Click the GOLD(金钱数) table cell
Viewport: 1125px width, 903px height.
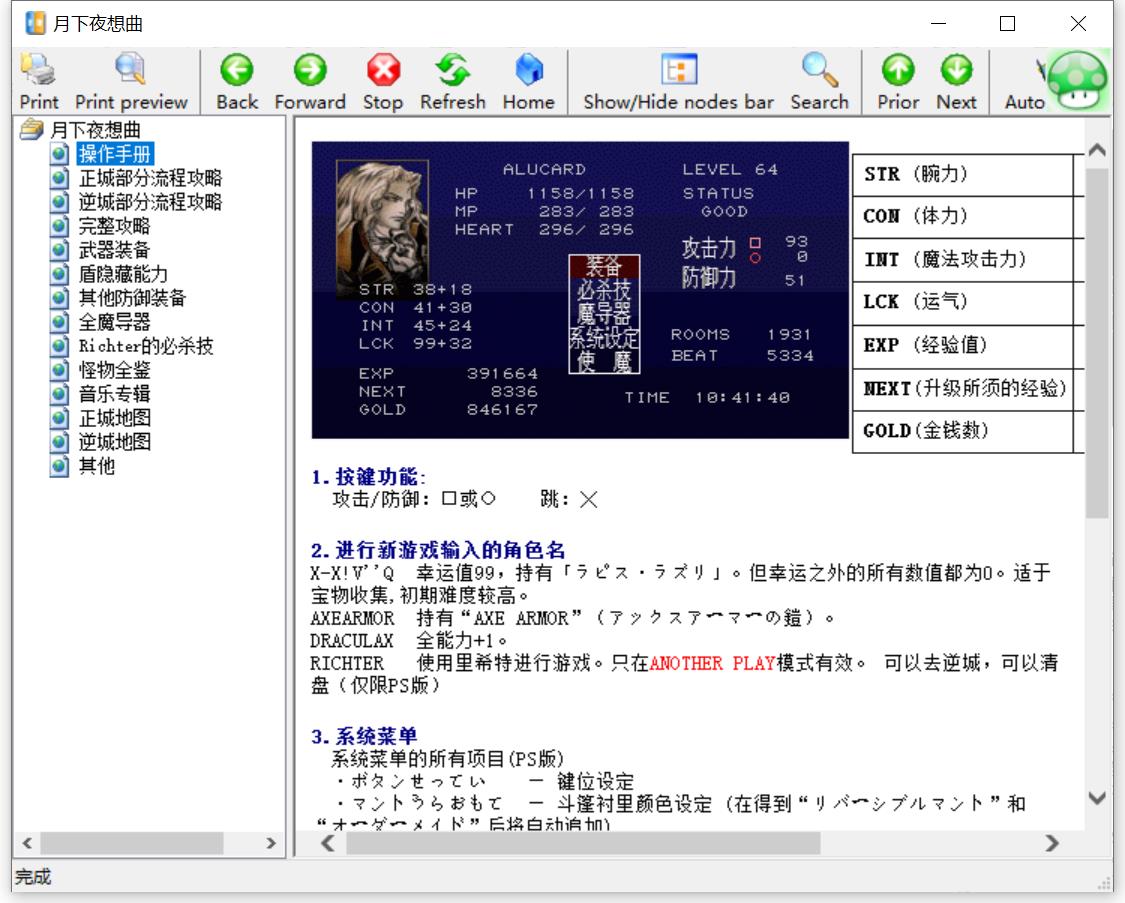pyautogui.click(x=962, y=431)
